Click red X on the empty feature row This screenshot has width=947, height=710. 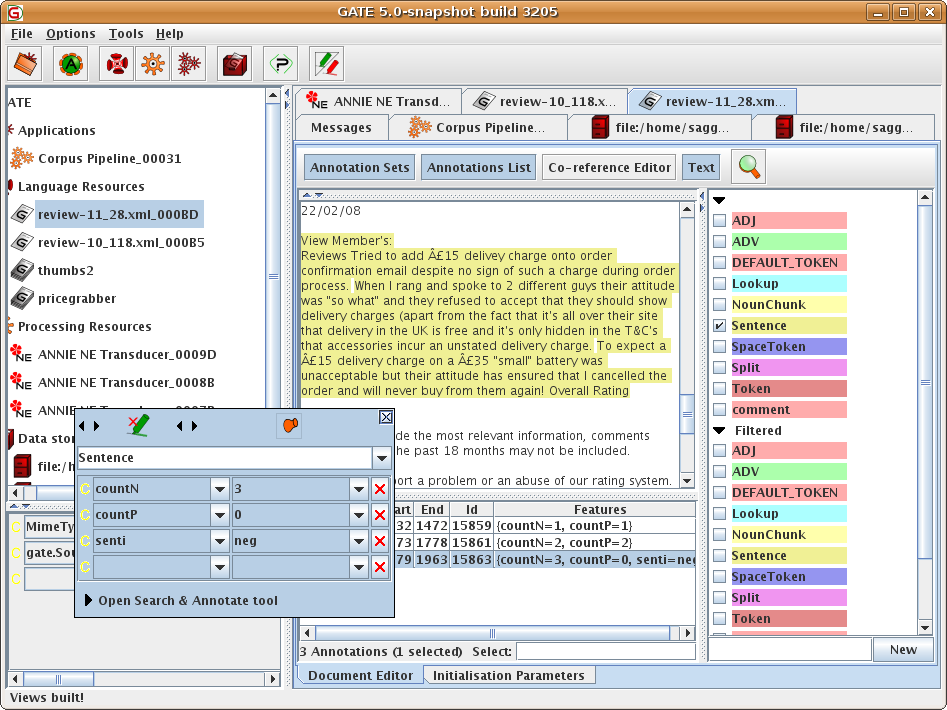point(380,566)
